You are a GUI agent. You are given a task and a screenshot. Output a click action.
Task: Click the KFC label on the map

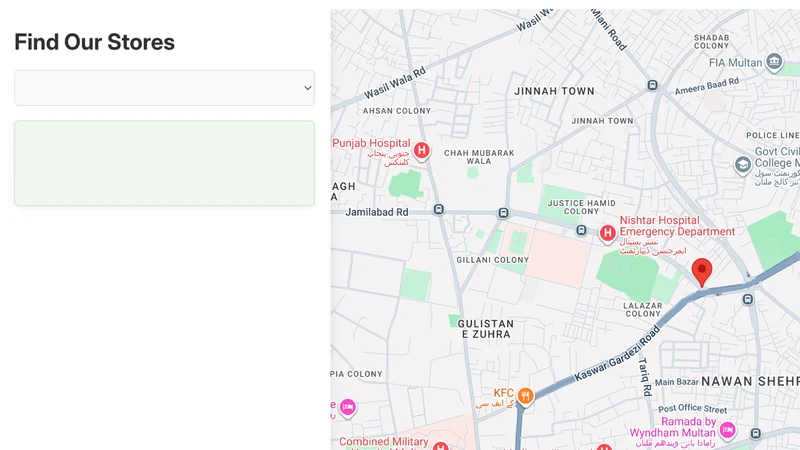[x=504, y=393]
